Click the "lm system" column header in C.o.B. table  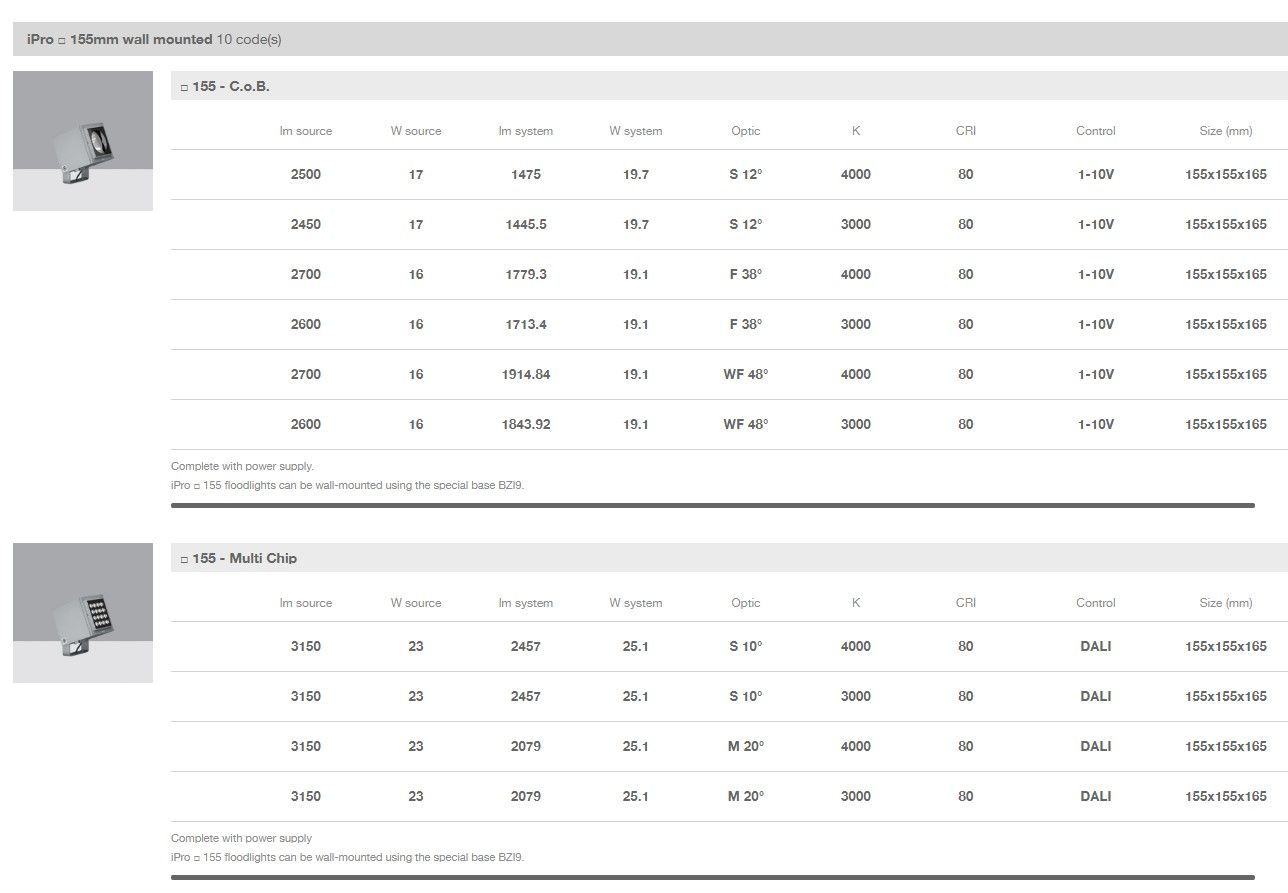coord(526,131)
